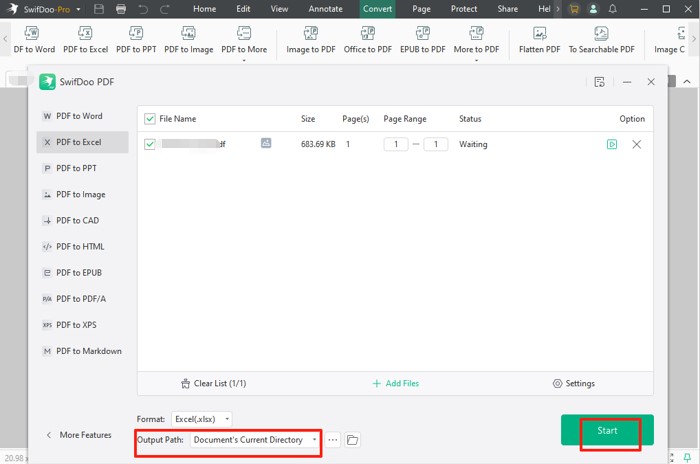This screenshot has height=464, width=700.
Task: Click Add Files
Action: (396, 384)
